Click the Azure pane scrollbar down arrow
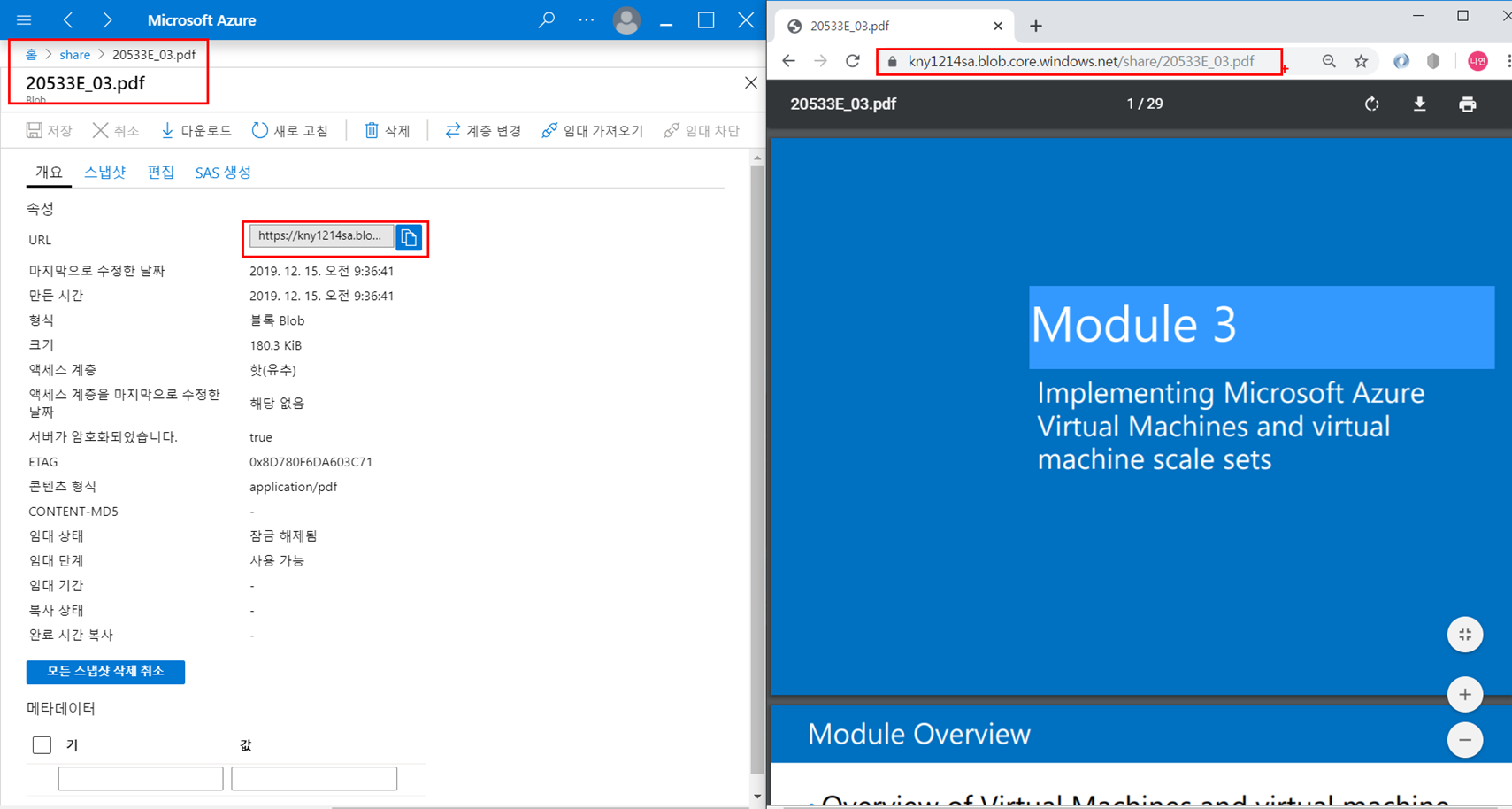 coord(757,797)
